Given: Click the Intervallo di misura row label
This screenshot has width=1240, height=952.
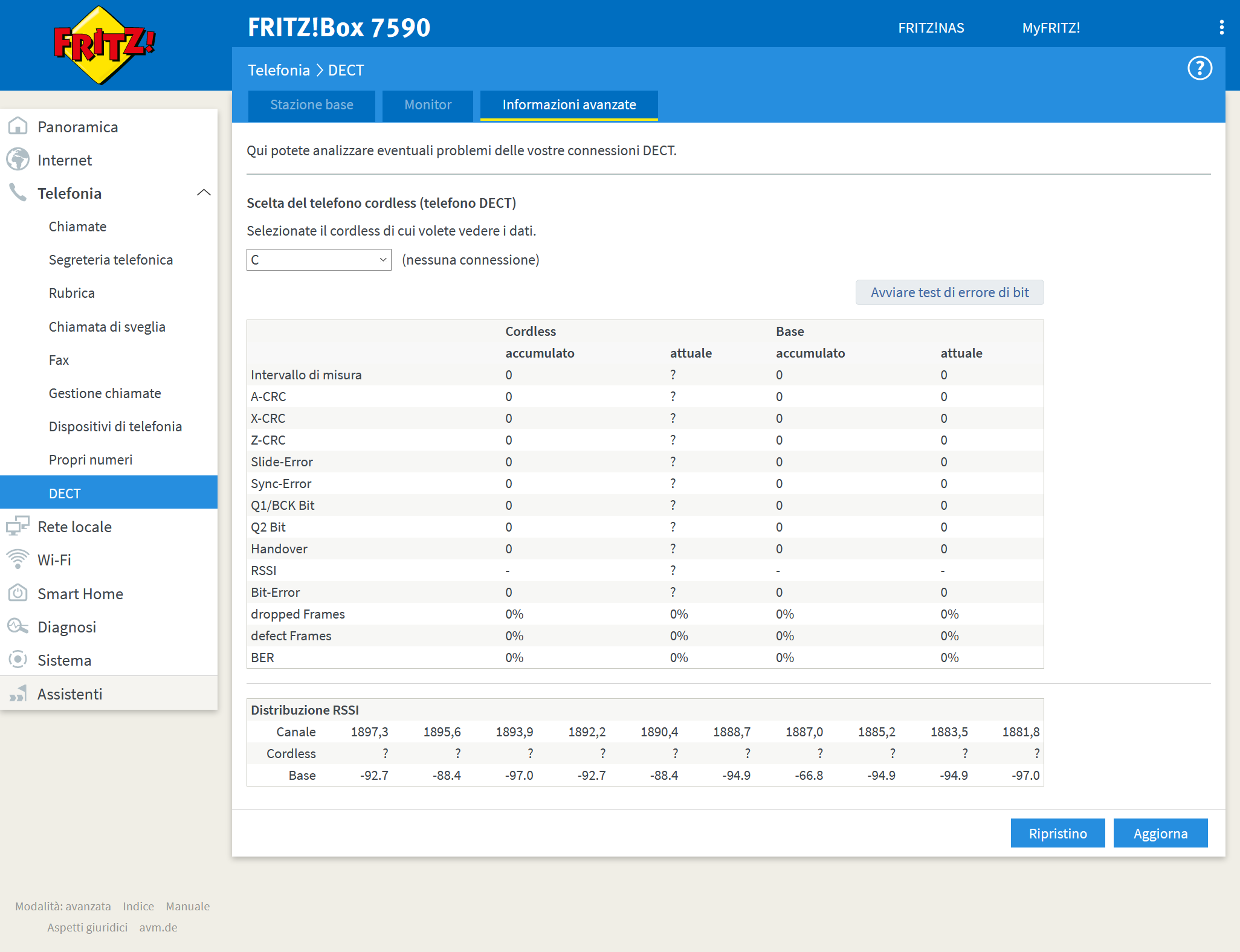Looking at the screenshot, I should coord(306,375).
